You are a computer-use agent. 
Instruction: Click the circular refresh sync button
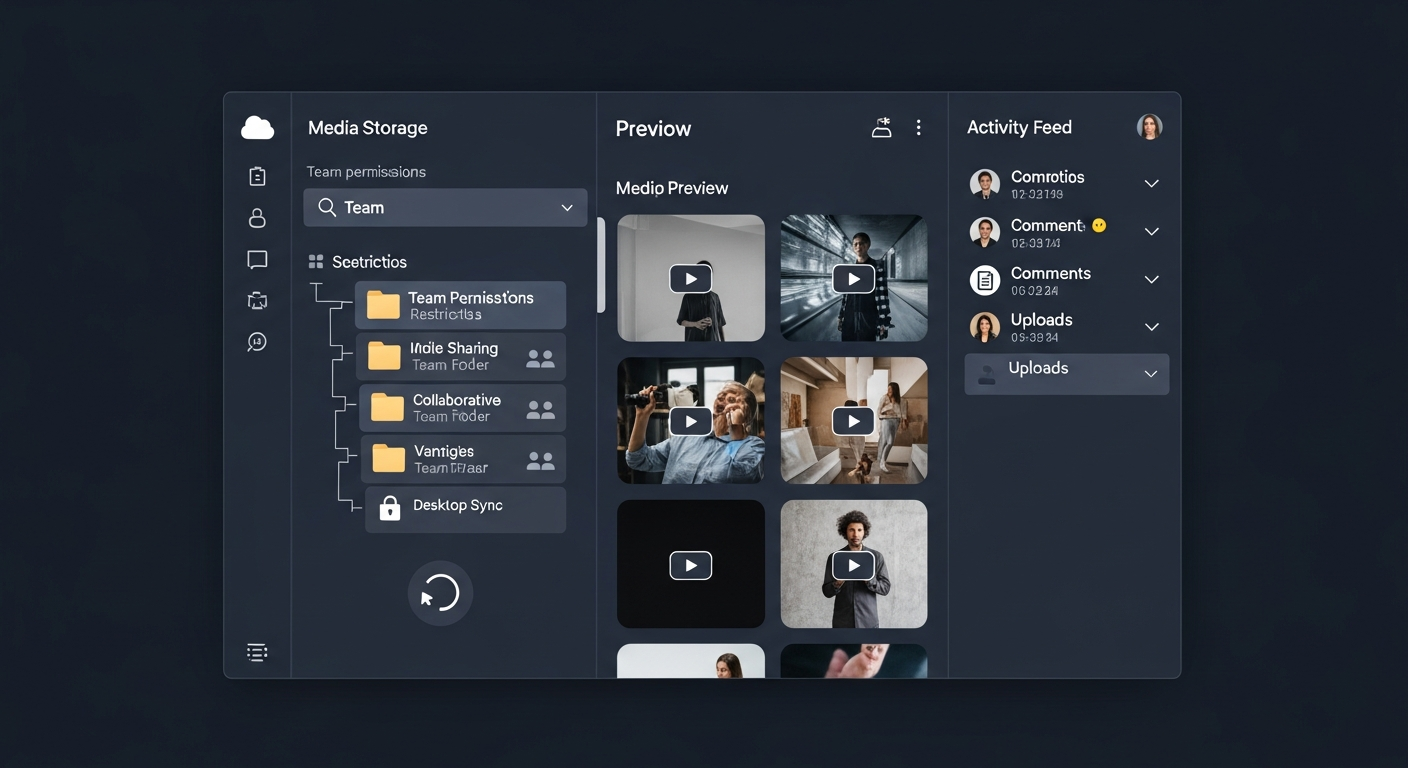(440, 593)
